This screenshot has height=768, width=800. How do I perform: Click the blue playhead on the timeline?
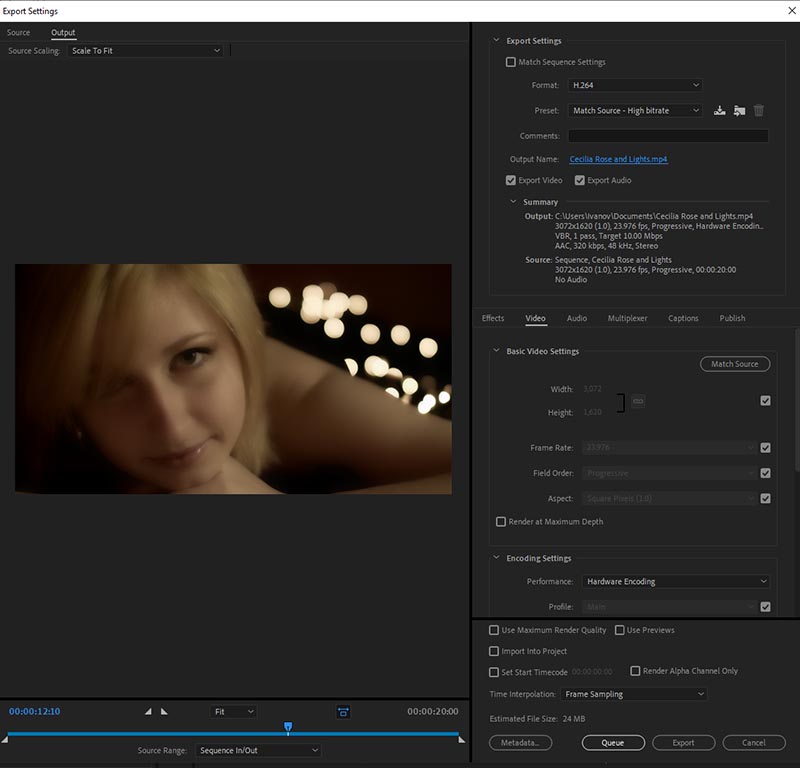[288, 727]
